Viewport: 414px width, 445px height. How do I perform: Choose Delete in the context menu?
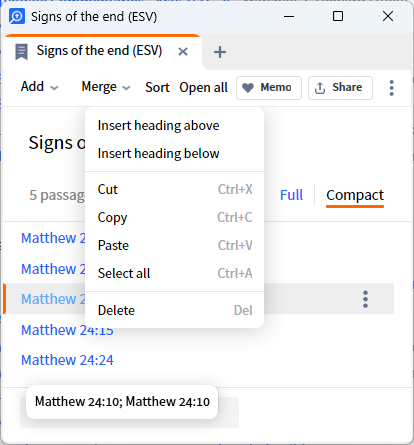[x=174, y=310]
